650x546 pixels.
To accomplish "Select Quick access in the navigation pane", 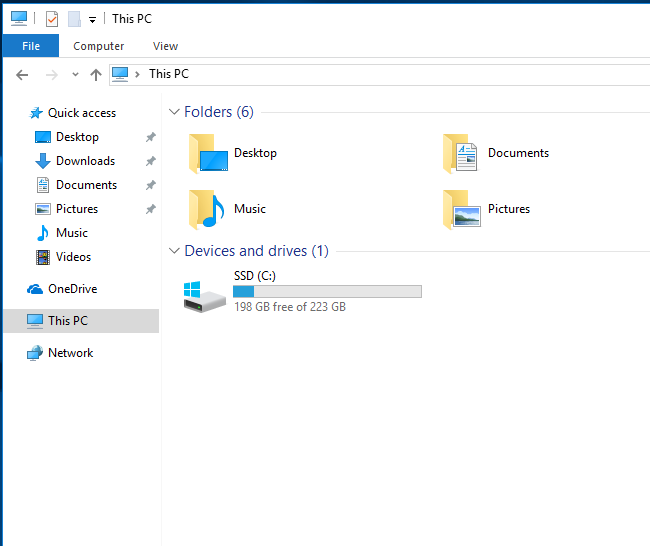I will [82, 113].
